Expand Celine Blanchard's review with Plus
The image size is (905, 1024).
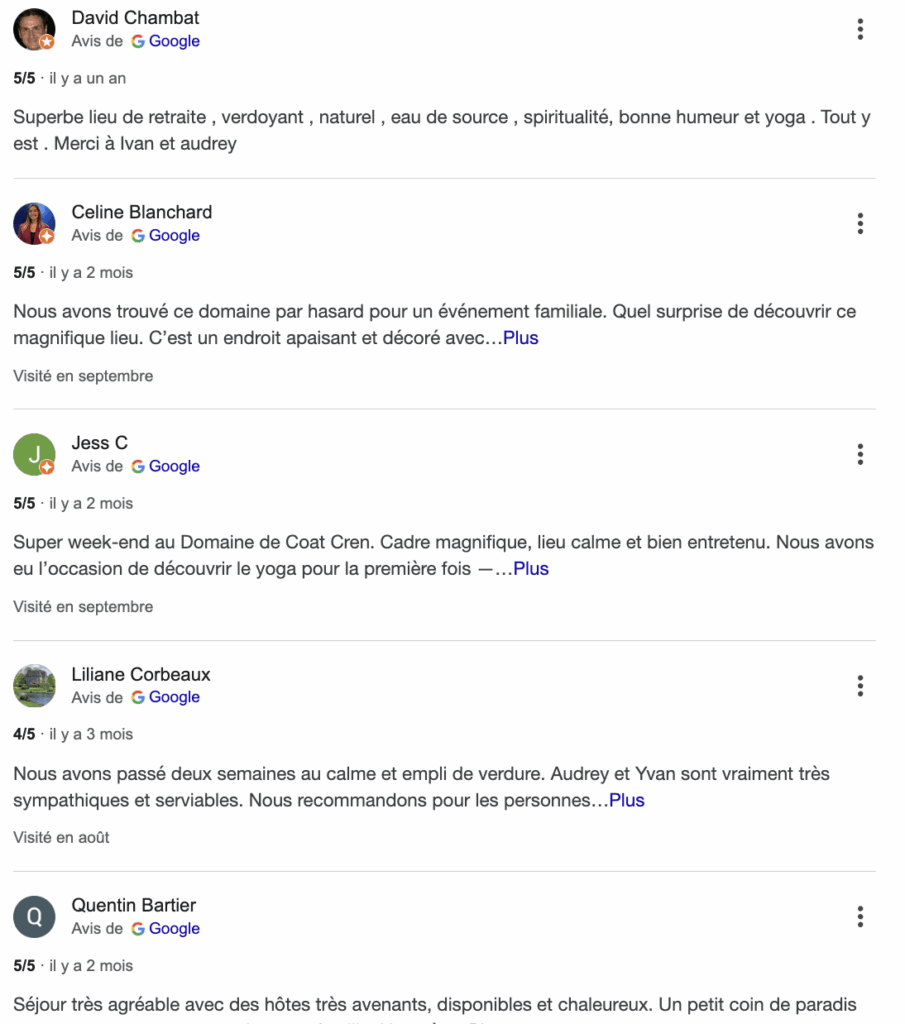pos(521,338)
